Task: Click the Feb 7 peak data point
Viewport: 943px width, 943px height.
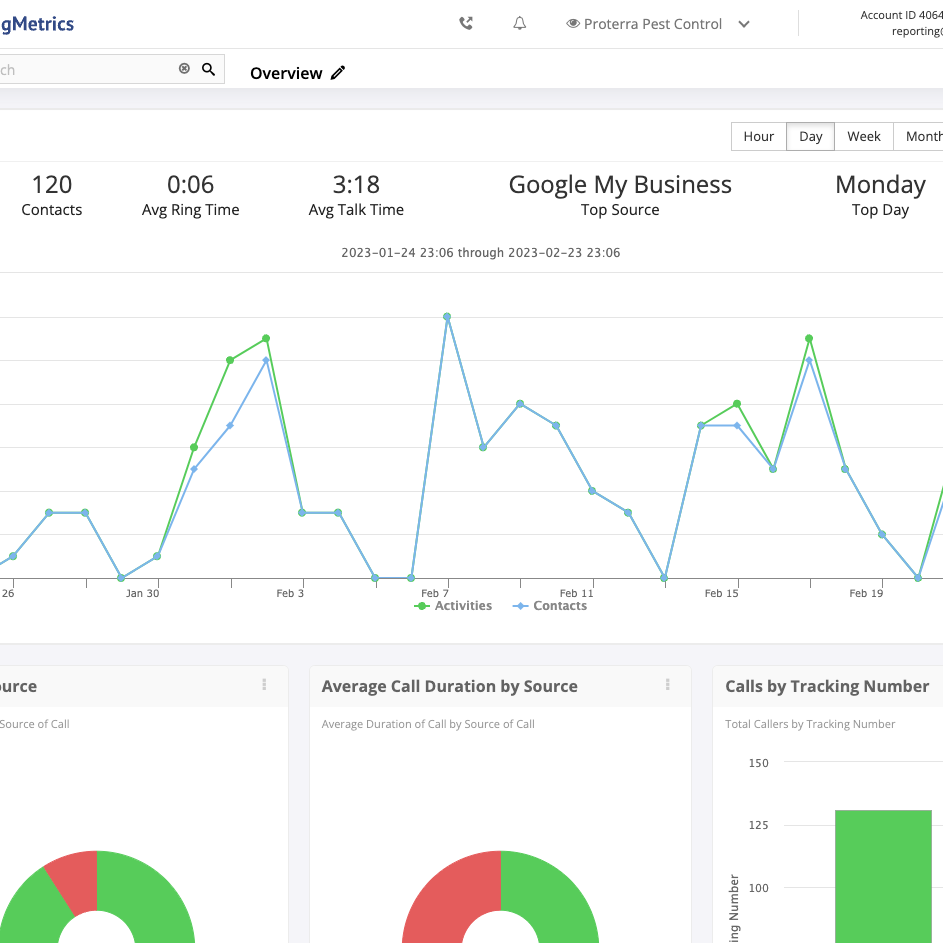Action: pos(447,317)
